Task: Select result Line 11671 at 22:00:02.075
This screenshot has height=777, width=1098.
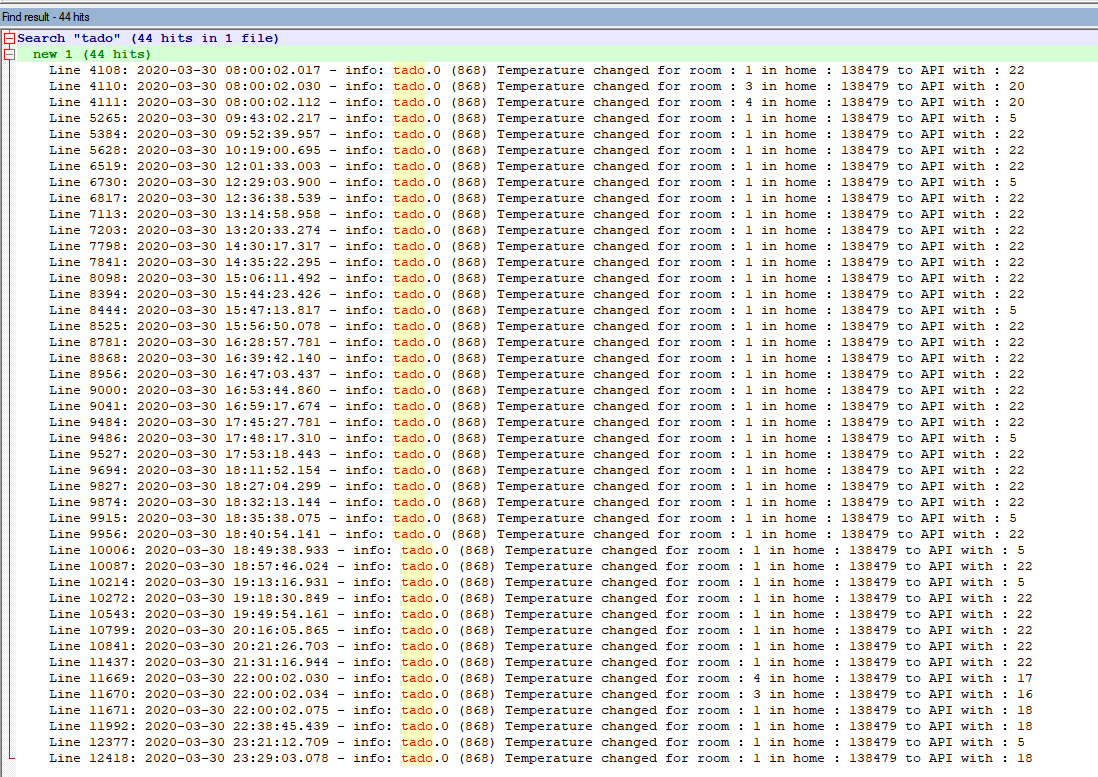Action: 541,710
